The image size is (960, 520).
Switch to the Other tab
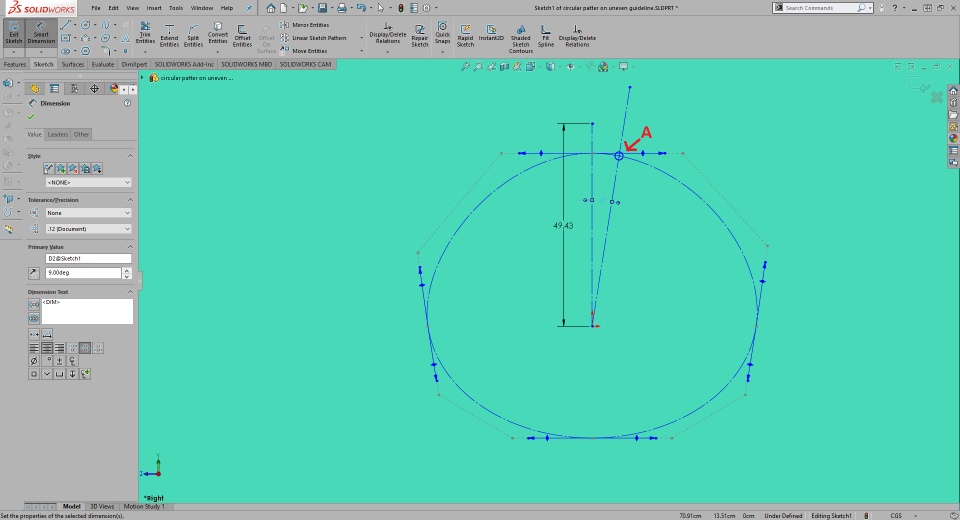[x=81, y=134]
